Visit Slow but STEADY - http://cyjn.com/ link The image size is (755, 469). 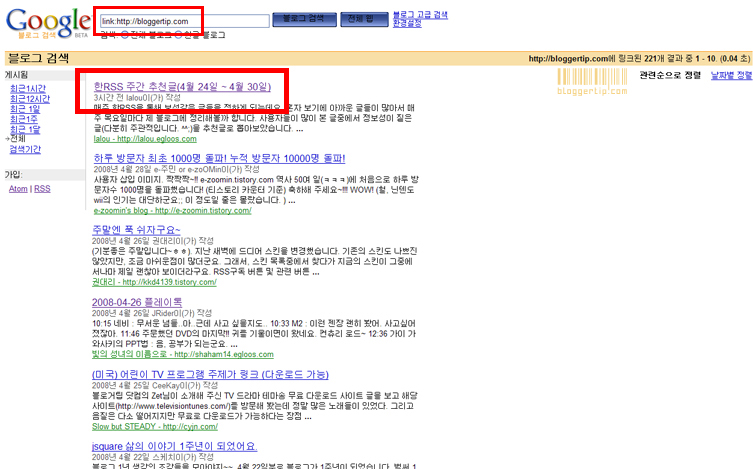pos(155,427)
